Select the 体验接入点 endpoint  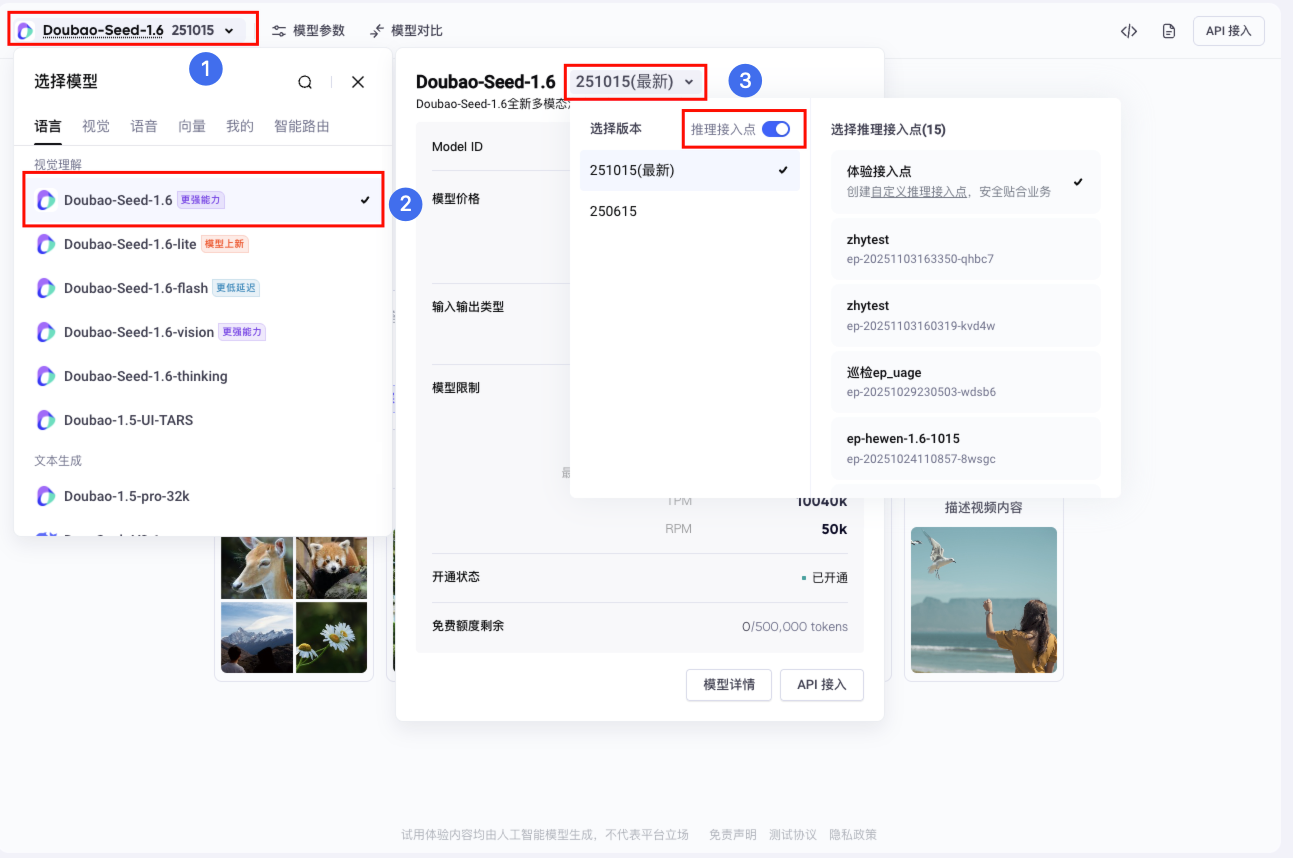tap(966, 181)
